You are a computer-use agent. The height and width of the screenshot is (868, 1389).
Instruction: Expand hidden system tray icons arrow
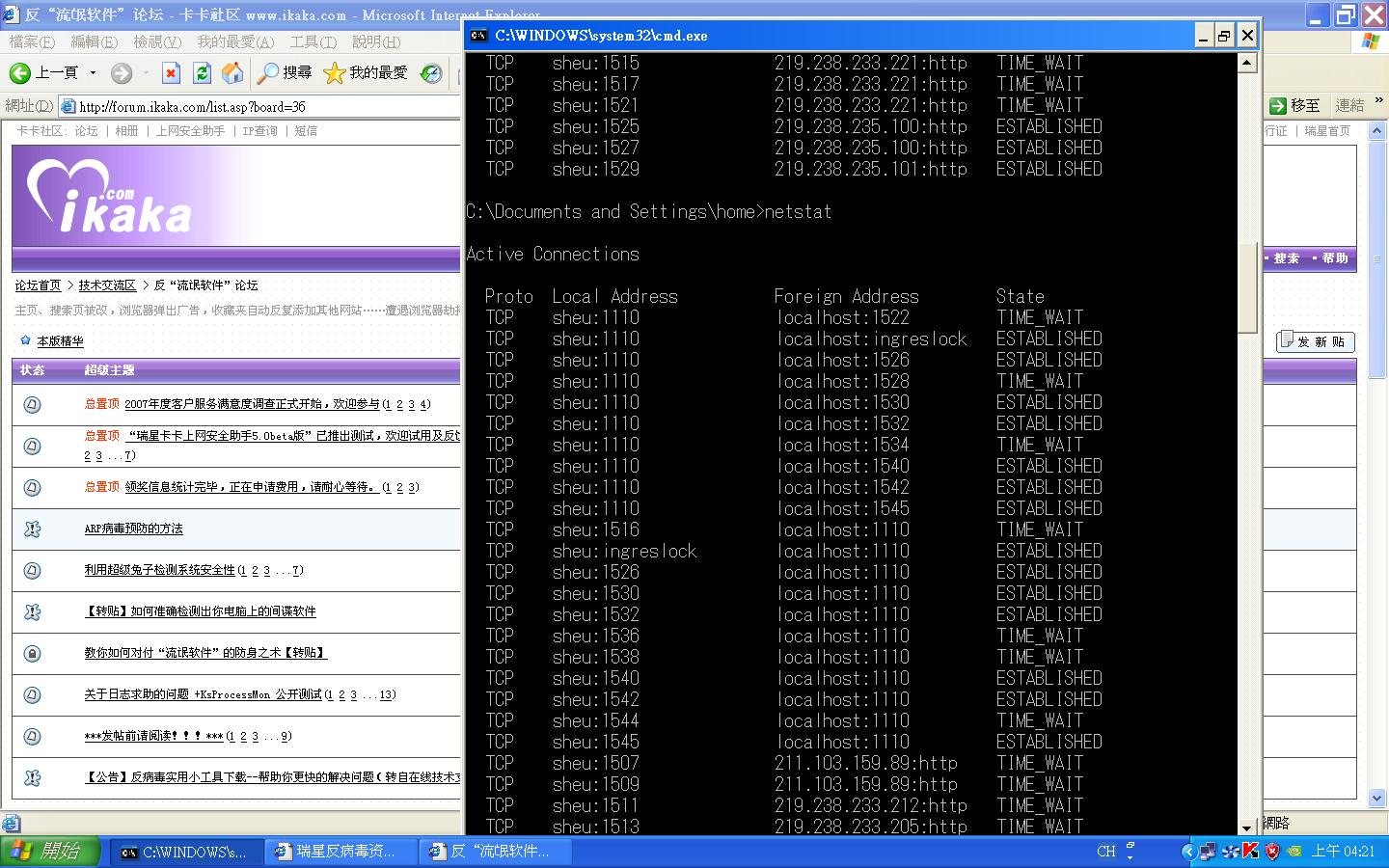click(x=1188, y=851)
